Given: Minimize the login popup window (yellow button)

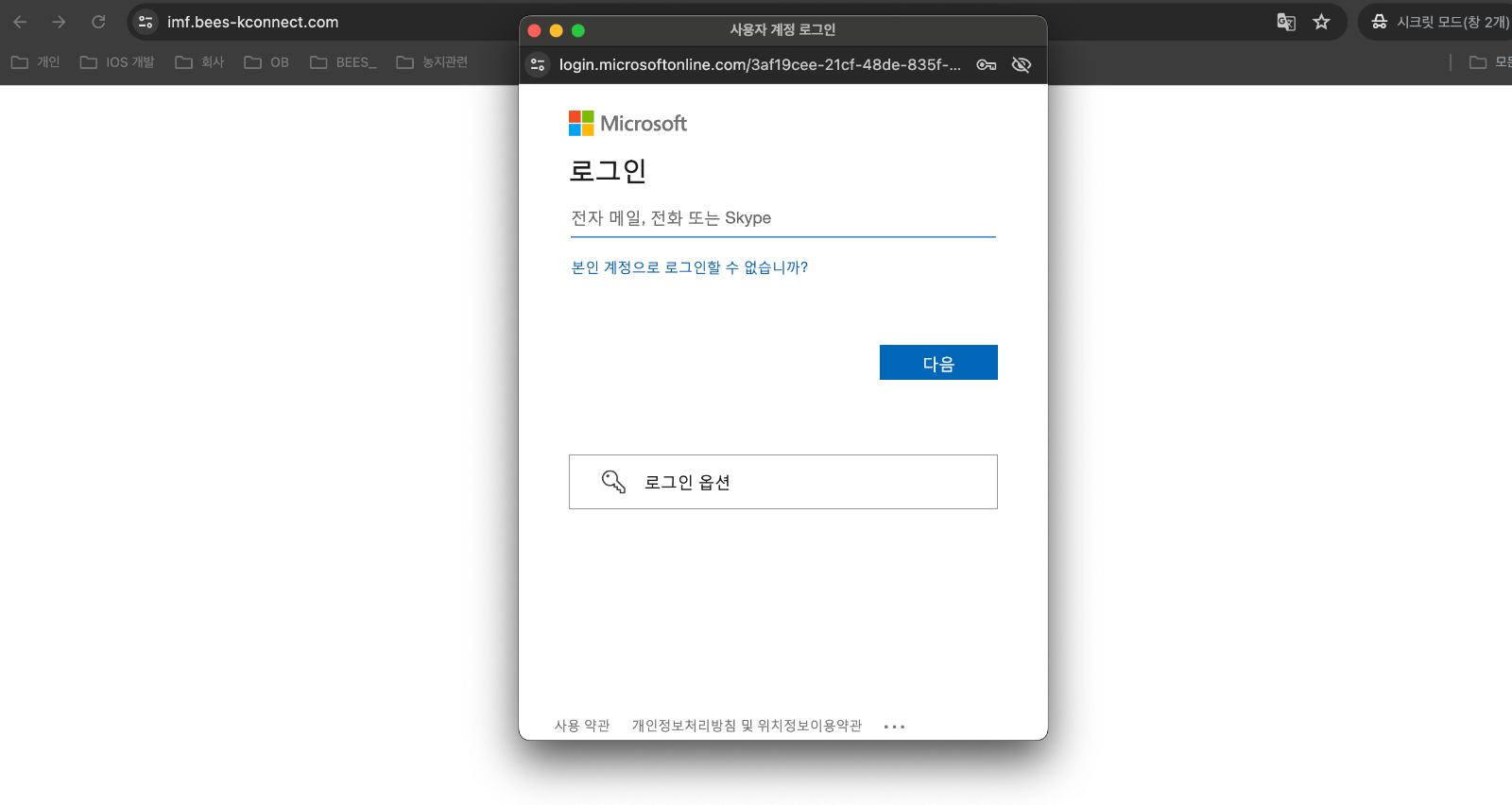Looking at the screenshot, I should tap(556, 30).
